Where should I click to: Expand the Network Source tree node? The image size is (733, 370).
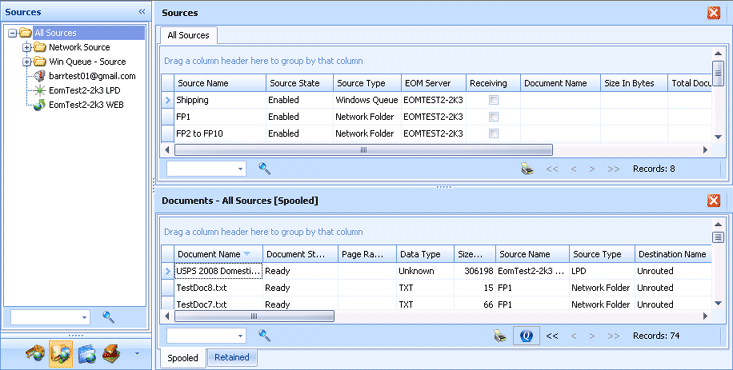pos(27,47)
